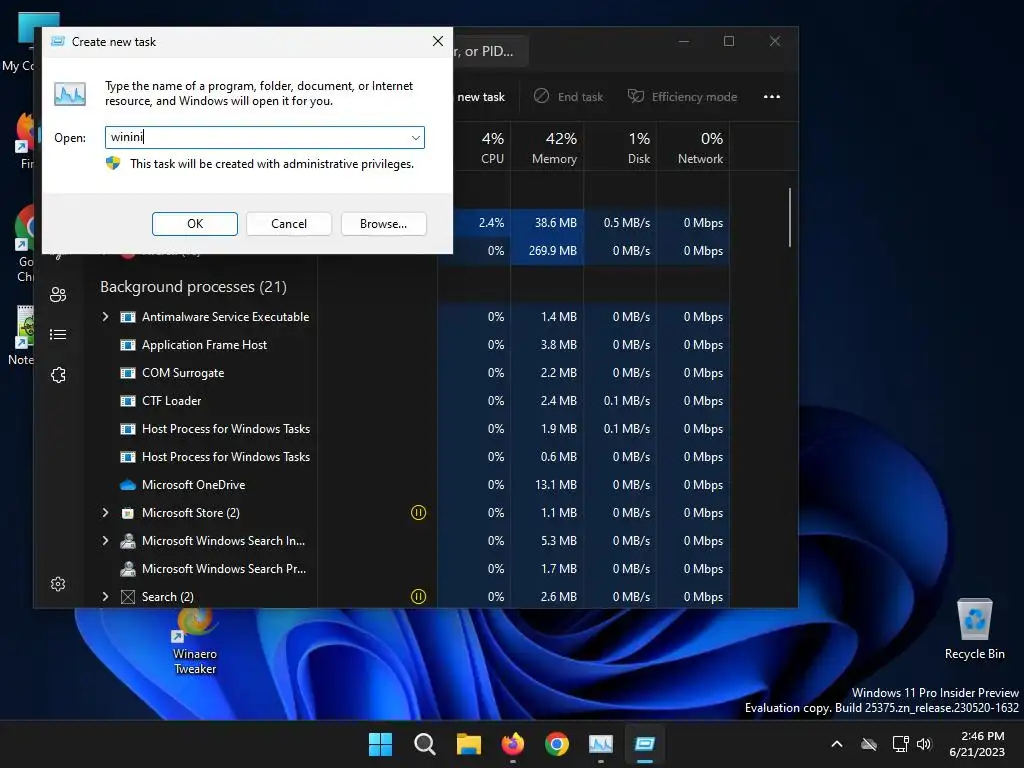This screenshot has height=768, width=1024.
Task: Click the Background processes (21) header
Action: (193, 287)
